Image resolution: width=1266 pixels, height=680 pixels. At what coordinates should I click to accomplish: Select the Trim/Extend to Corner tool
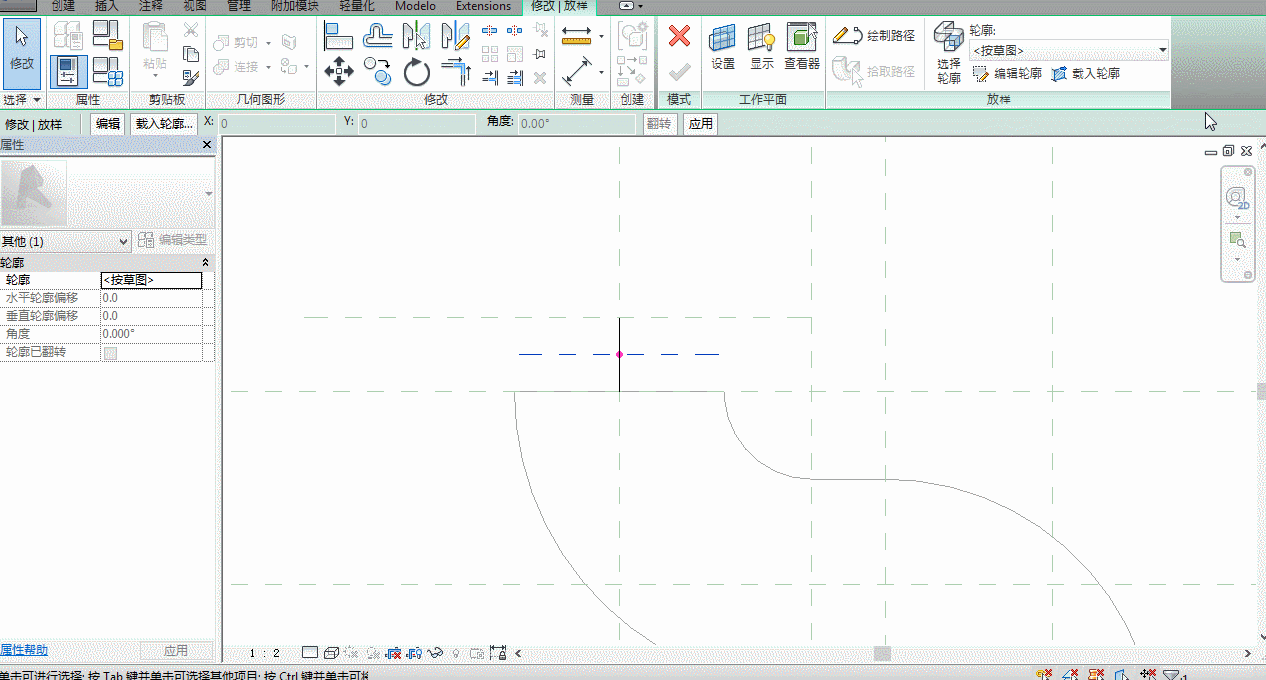click(x=456, y=72)
